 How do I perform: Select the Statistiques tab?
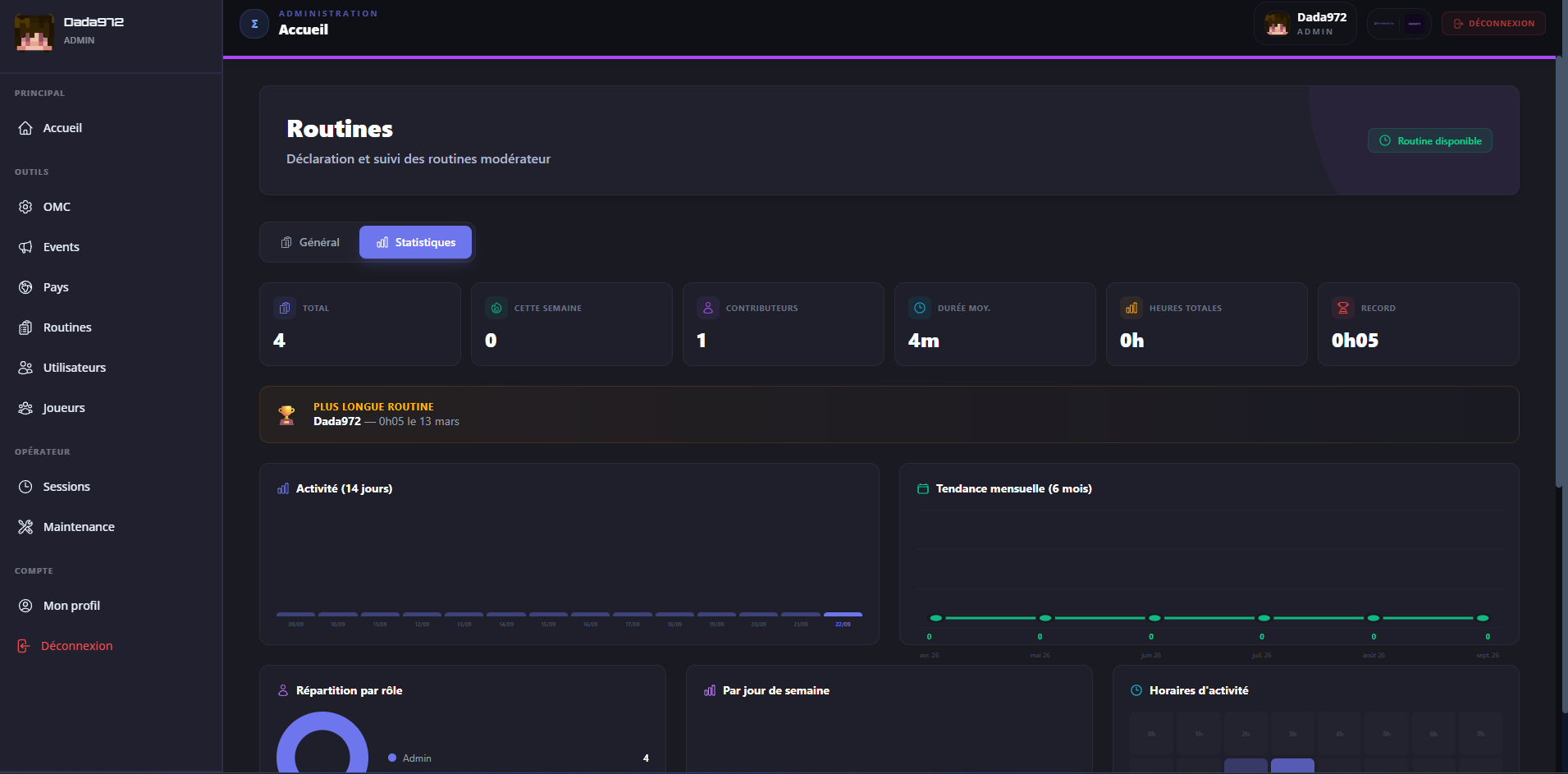[416, 242]
